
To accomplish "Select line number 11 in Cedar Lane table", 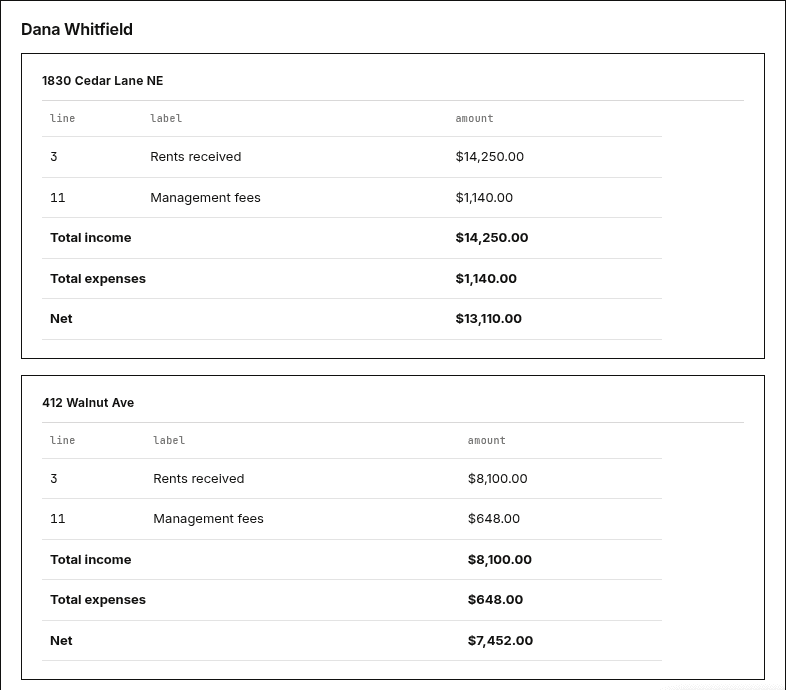I will [58, 198].
